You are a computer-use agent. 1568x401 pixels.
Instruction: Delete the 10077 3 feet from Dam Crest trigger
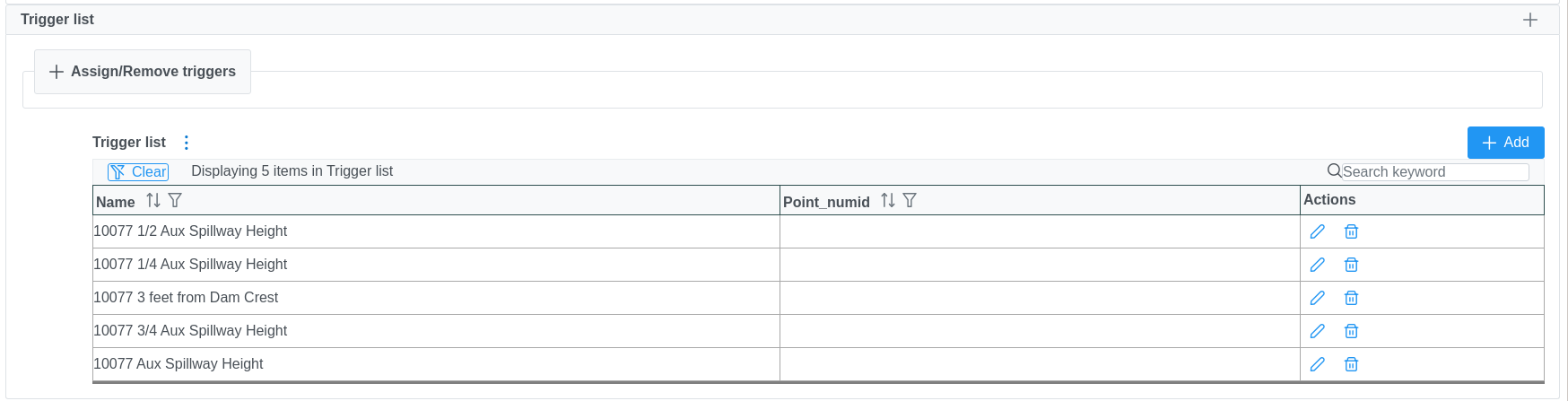[1351, 298]
